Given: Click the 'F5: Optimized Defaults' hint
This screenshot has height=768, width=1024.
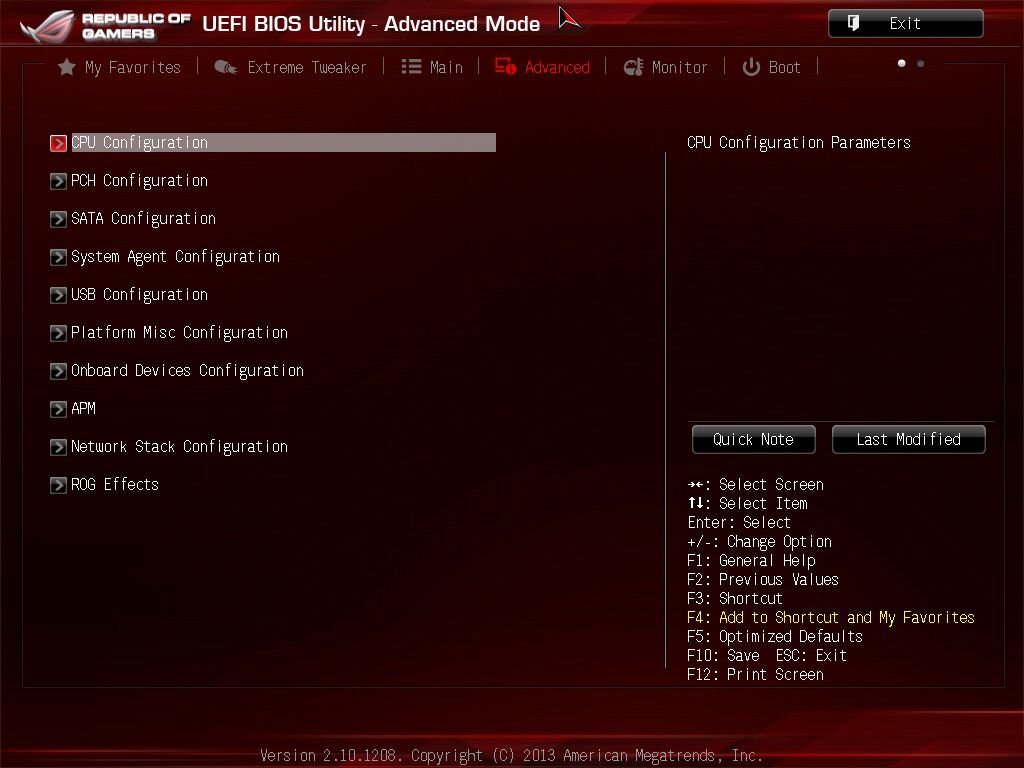Looking at the screenshot, I should pos(775,636).
